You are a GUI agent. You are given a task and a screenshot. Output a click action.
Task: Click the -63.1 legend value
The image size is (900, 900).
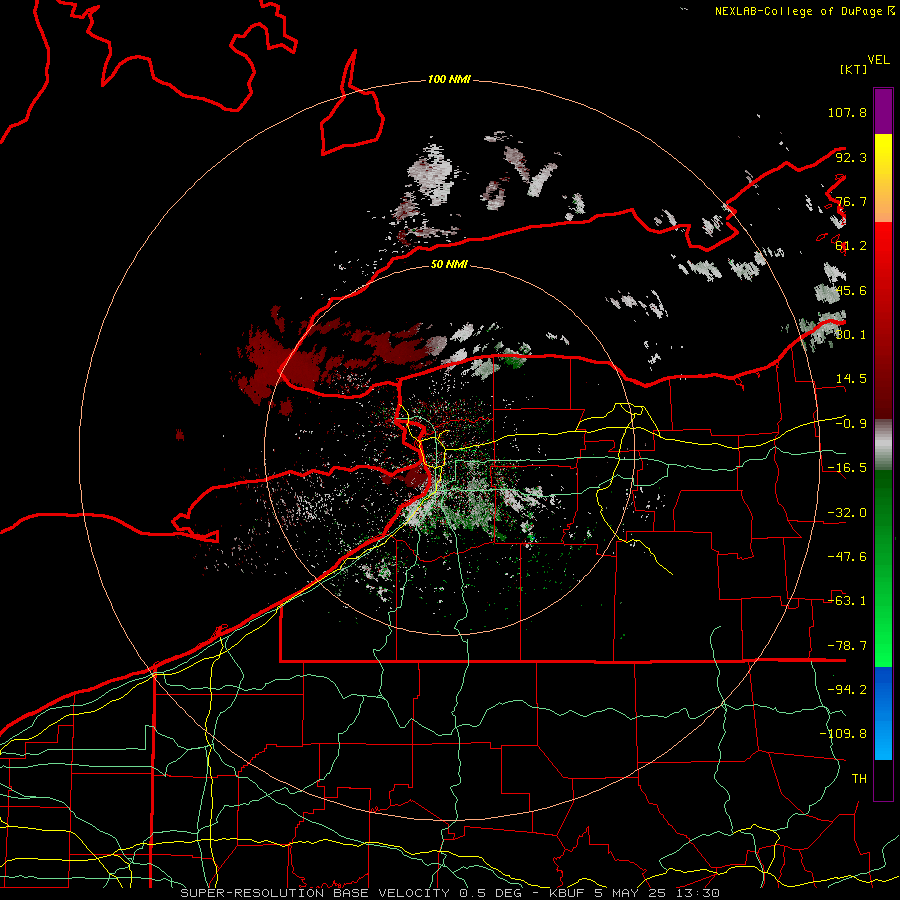click(847, 601)
